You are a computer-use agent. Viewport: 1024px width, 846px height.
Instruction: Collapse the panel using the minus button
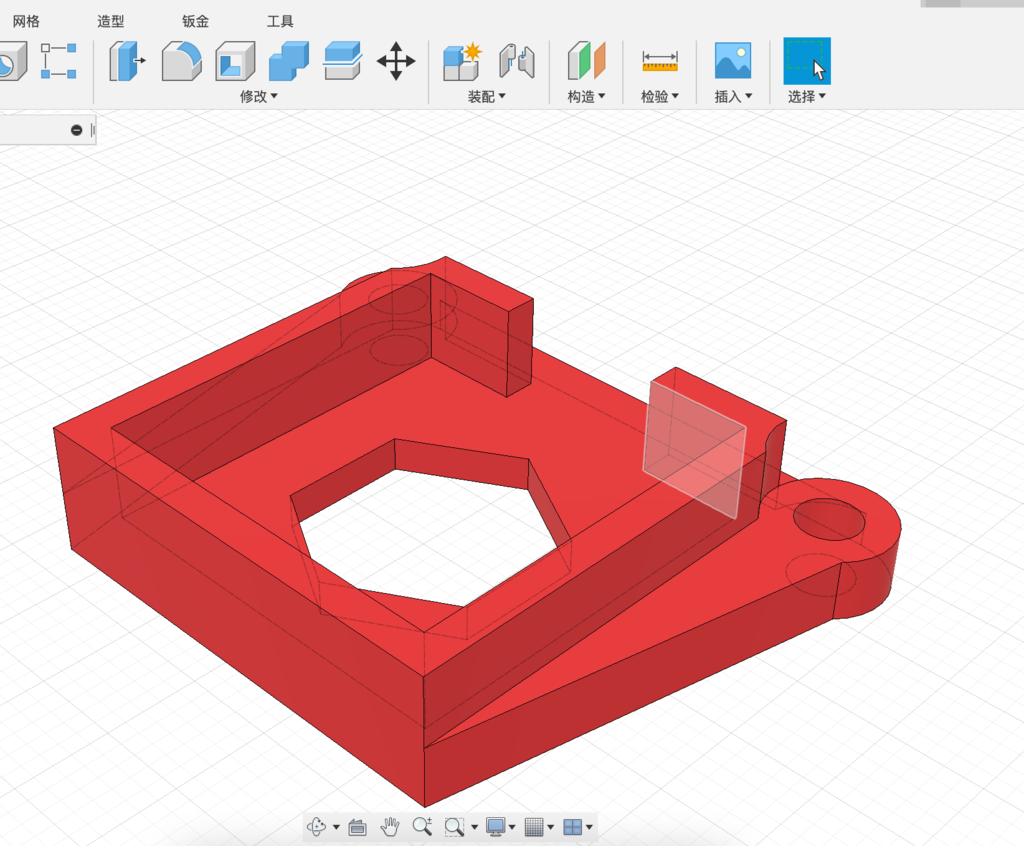click(x=76, y=129)
